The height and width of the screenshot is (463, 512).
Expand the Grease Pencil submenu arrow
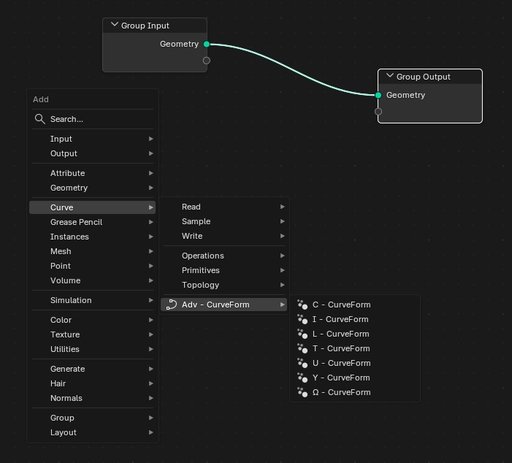point(151,222)
